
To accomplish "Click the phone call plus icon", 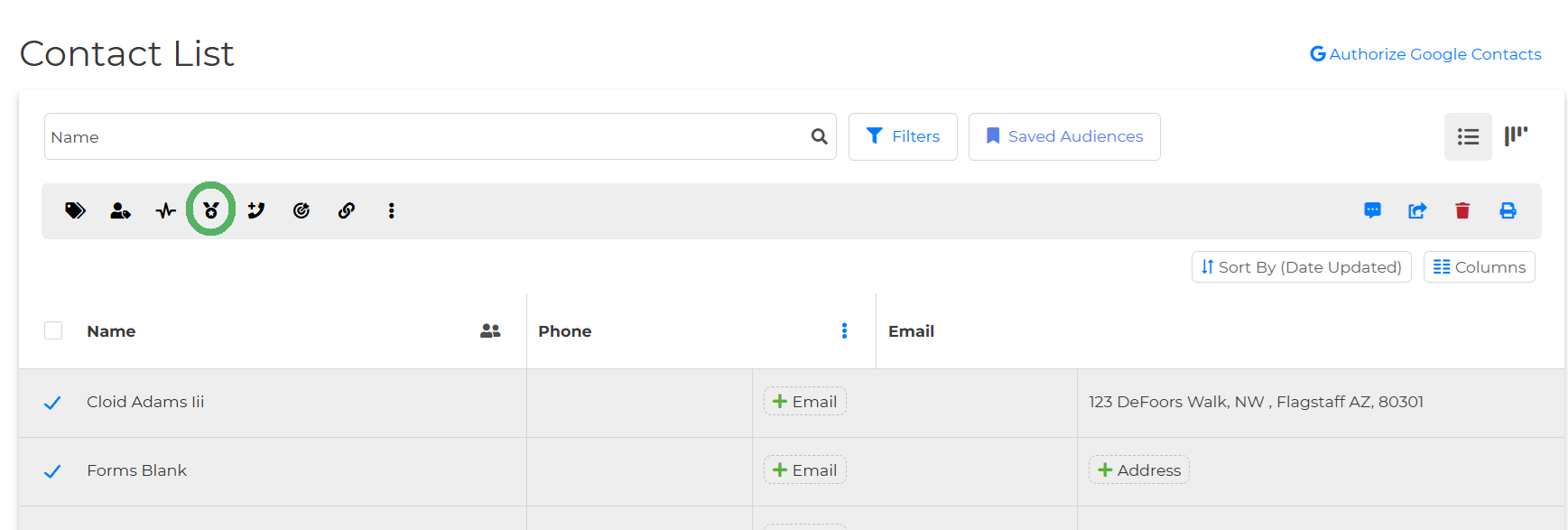I will [256, 210].
